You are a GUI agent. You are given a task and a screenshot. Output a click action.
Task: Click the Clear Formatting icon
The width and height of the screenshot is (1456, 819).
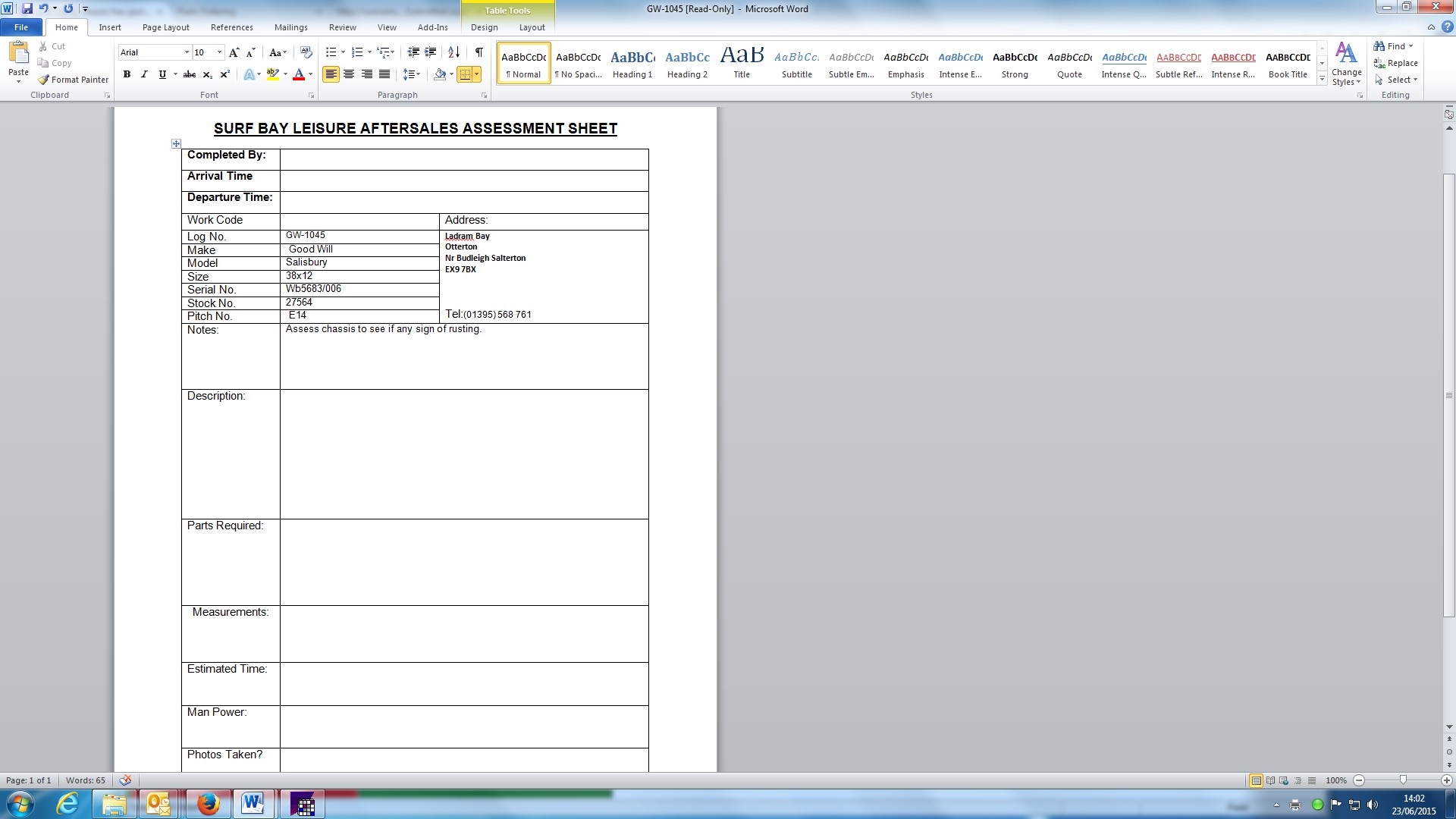(x=306, y=52)
